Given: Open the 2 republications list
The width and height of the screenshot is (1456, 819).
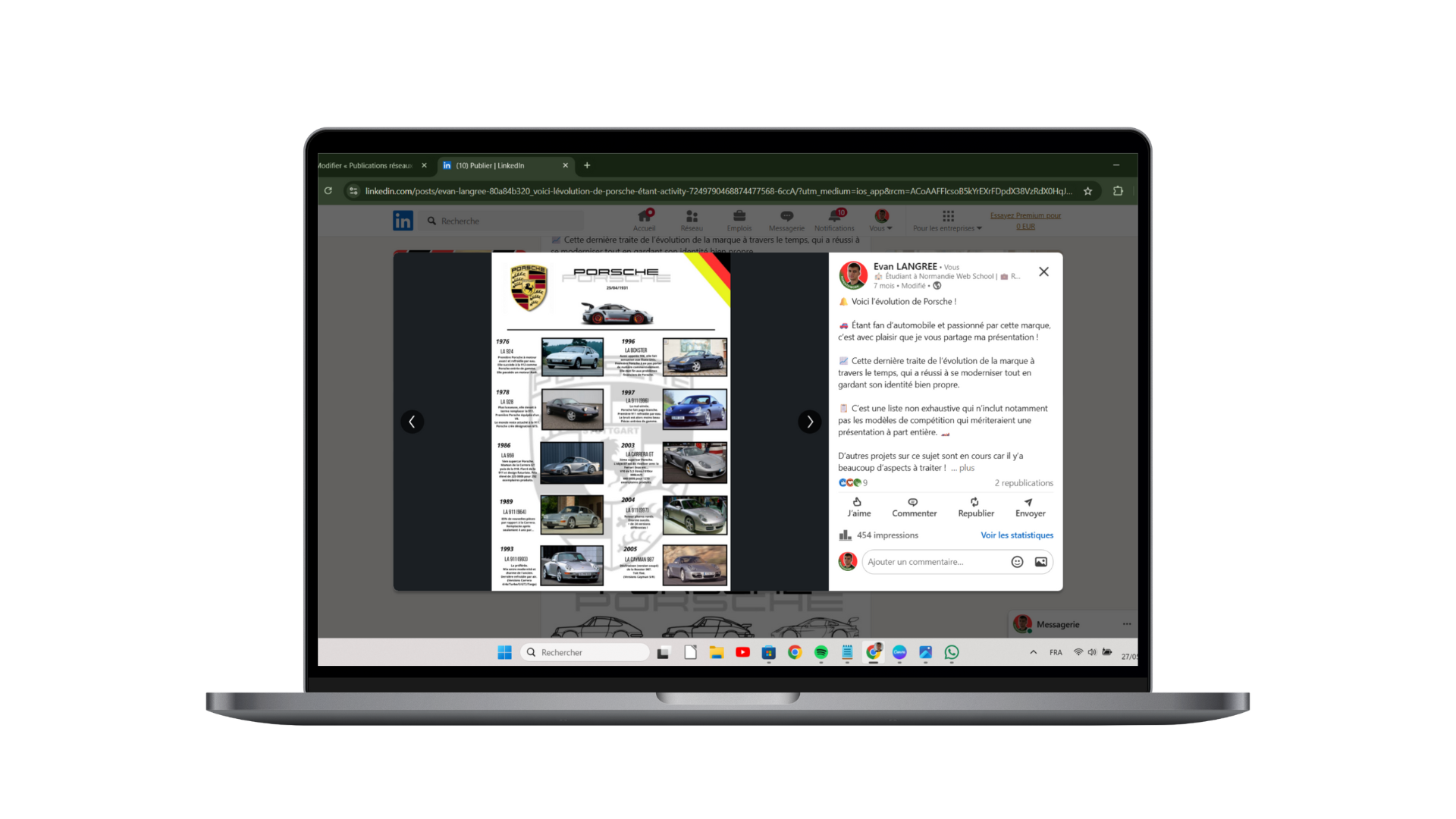Looking at the screenshot, I should (x=1024, y=483).
